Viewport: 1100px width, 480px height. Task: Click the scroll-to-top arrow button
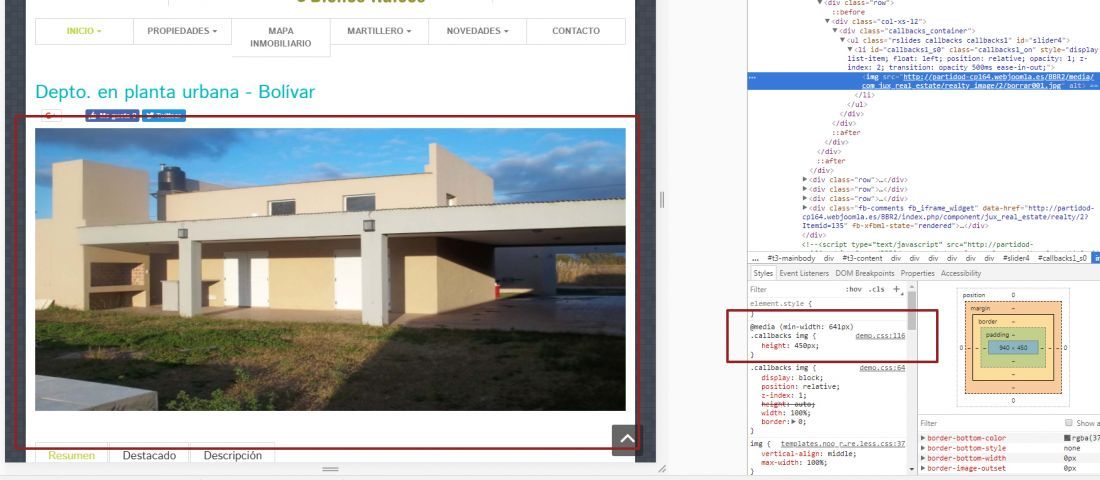pos(627,440)
